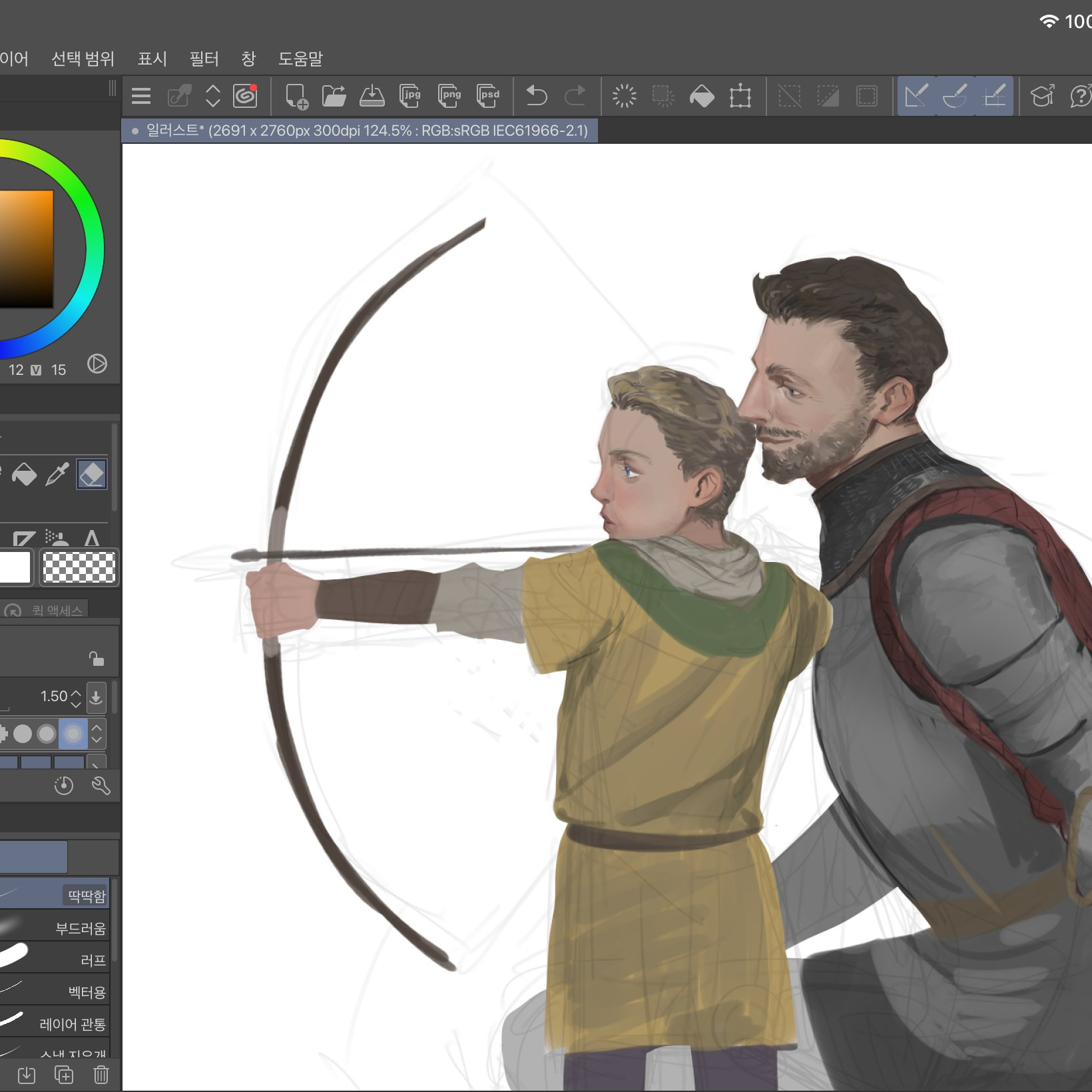Toggle snap to special ruler

click(x=955, y=97)
